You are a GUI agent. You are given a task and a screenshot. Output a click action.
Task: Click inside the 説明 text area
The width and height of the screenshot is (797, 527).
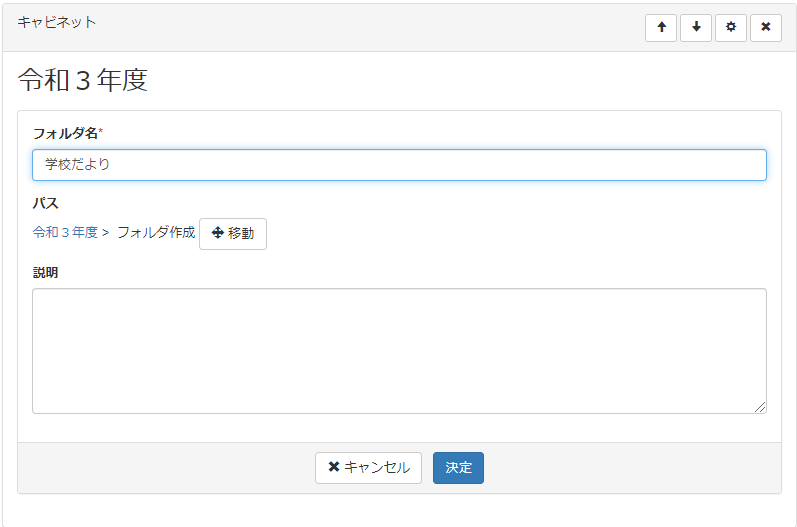point(399,350)
